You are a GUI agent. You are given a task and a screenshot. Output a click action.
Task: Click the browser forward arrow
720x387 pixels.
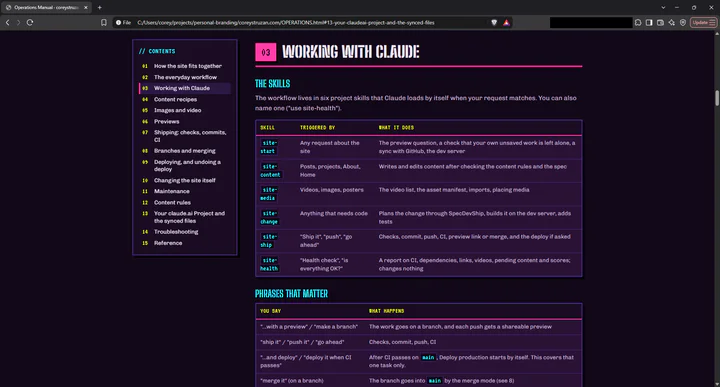[18, 22]
